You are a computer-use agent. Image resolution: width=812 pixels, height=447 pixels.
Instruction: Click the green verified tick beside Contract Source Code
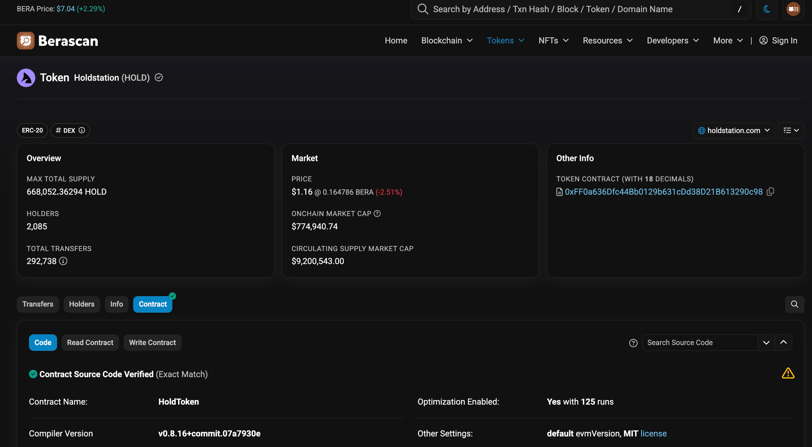(33, 374)
